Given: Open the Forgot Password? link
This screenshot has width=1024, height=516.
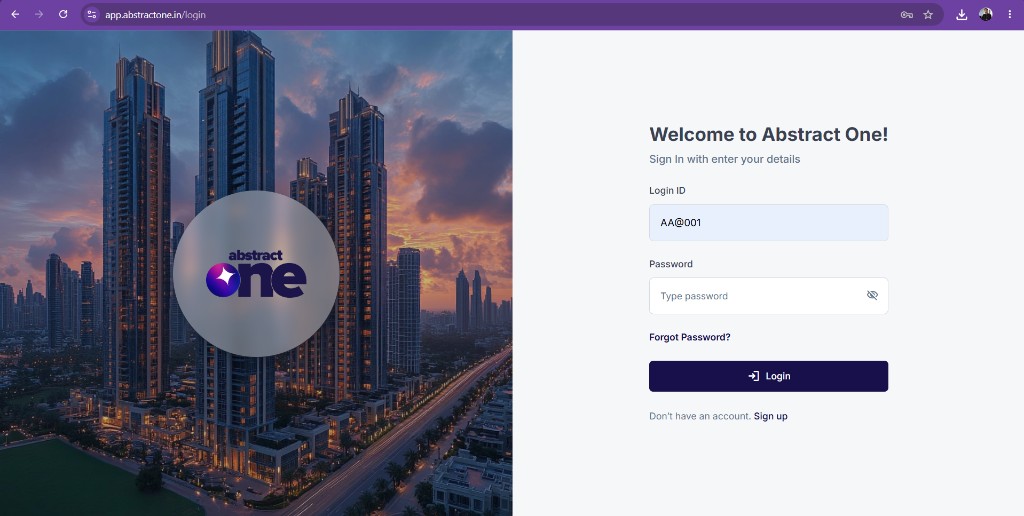Looking at the screenshot, I should coord(690,337).
